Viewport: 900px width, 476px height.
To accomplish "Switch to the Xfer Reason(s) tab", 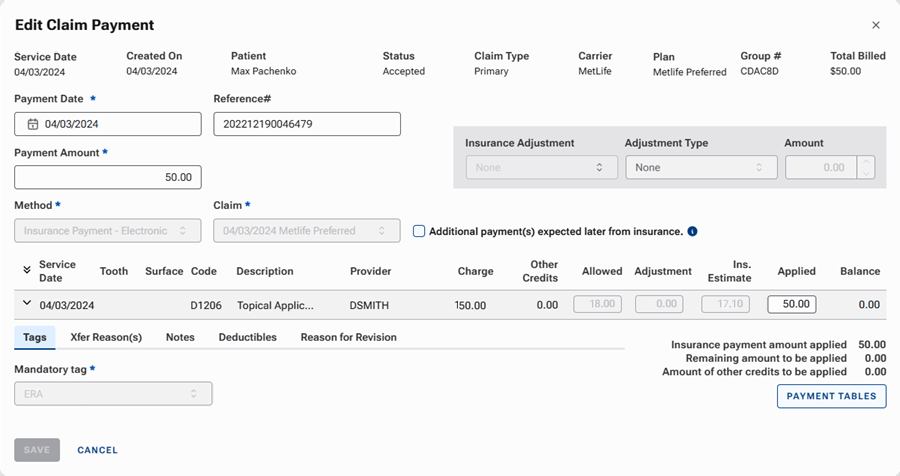I will point(106,337).
